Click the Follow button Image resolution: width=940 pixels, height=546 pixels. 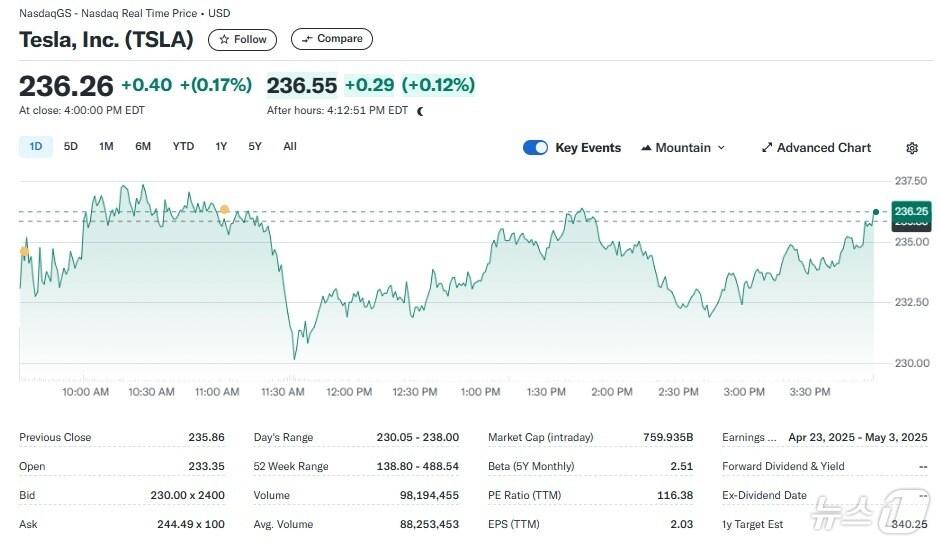243,40
